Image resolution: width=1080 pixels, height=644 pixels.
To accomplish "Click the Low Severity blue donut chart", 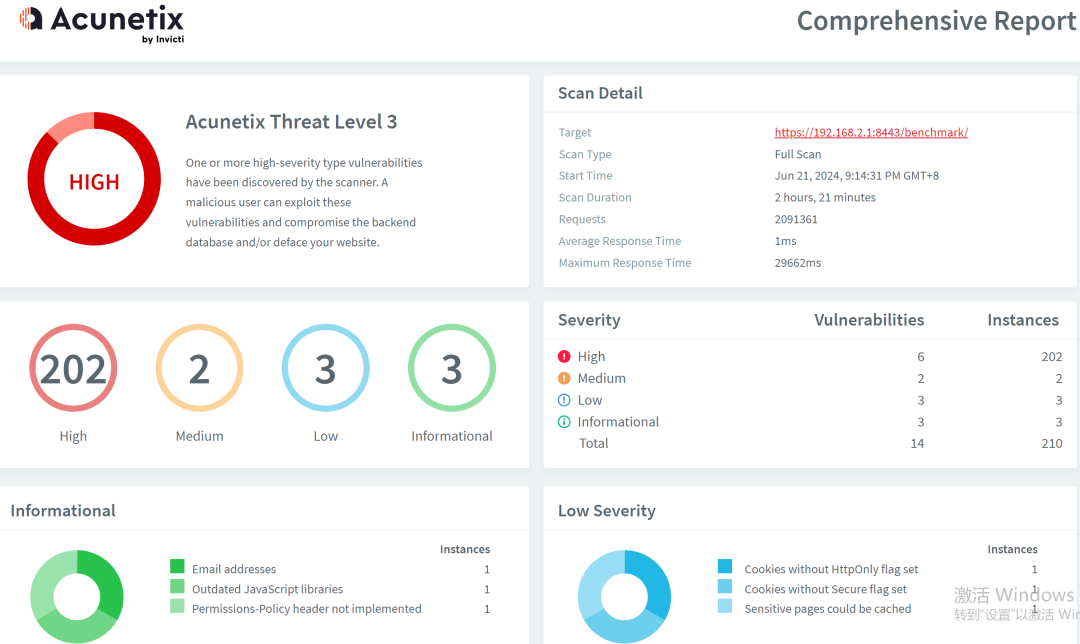I will 625,596.
